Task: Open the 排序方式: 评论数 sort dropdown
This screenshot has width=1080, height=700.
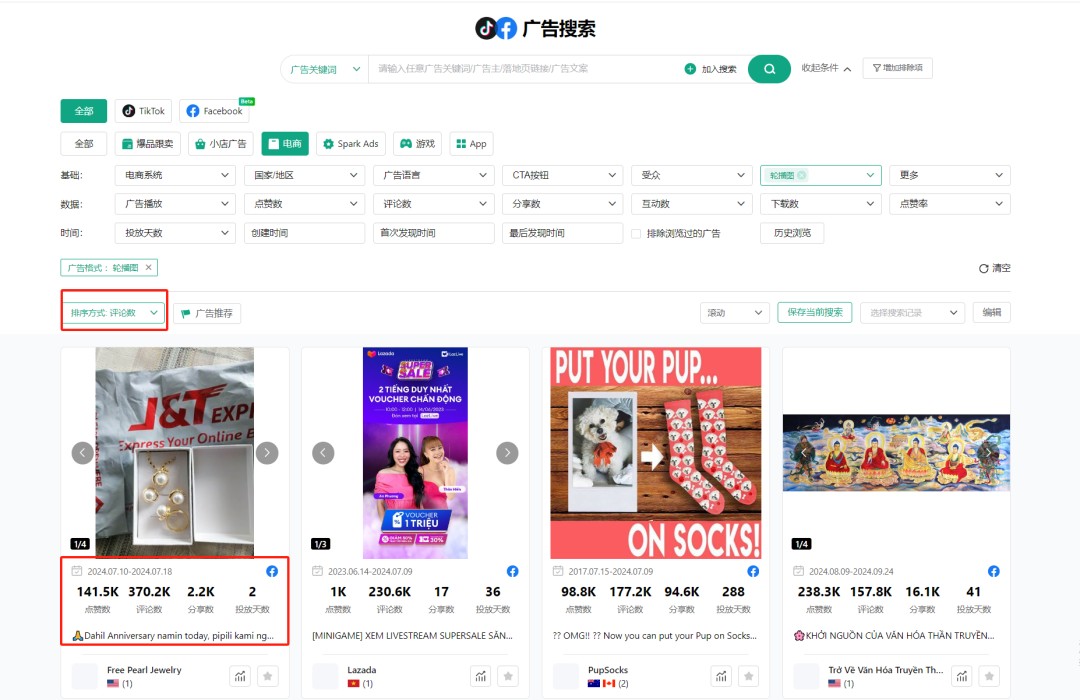Action: click(114, 313)
